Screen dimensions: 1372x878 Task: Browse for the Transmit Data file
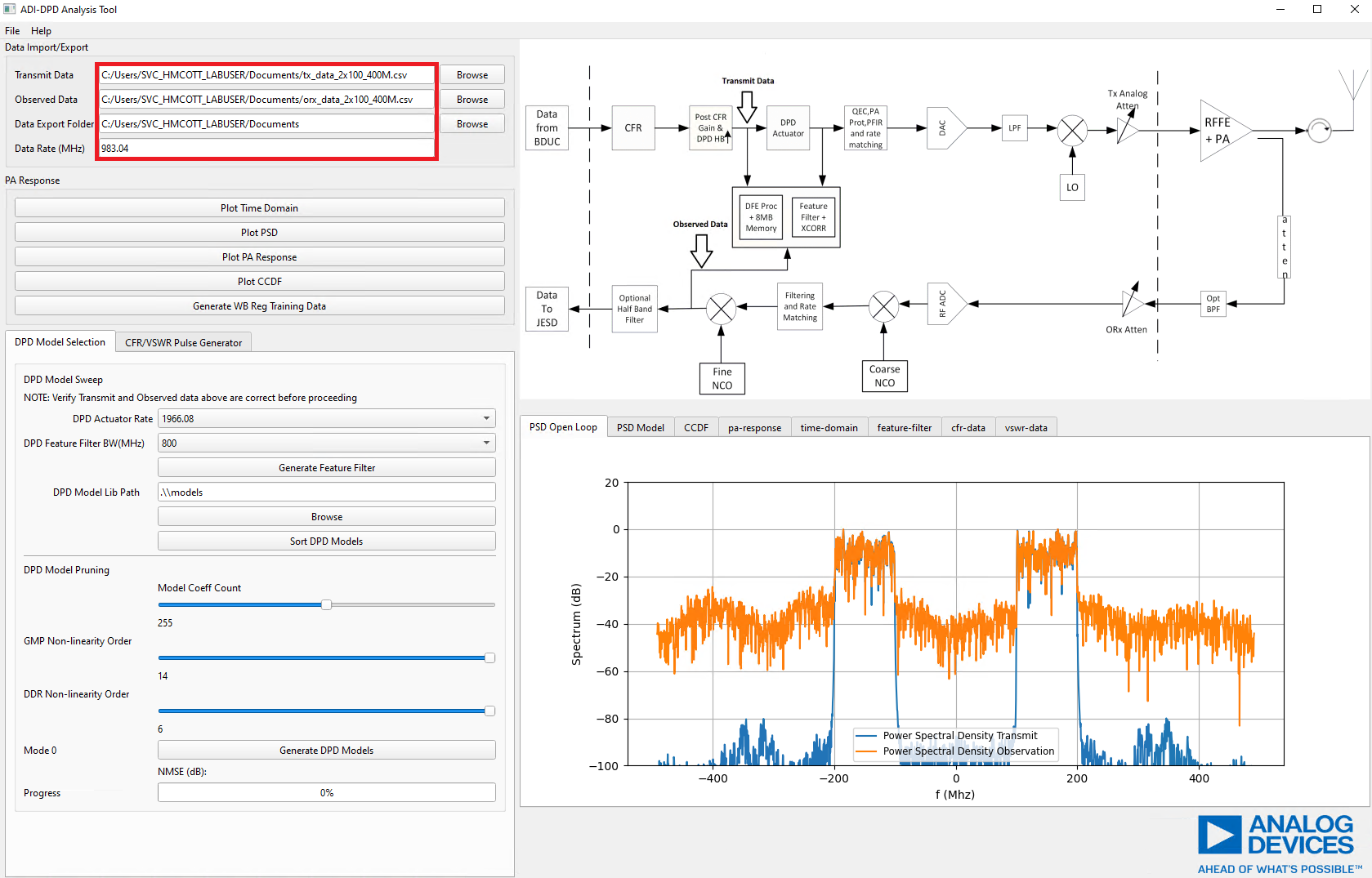click(x=471, y=74)
